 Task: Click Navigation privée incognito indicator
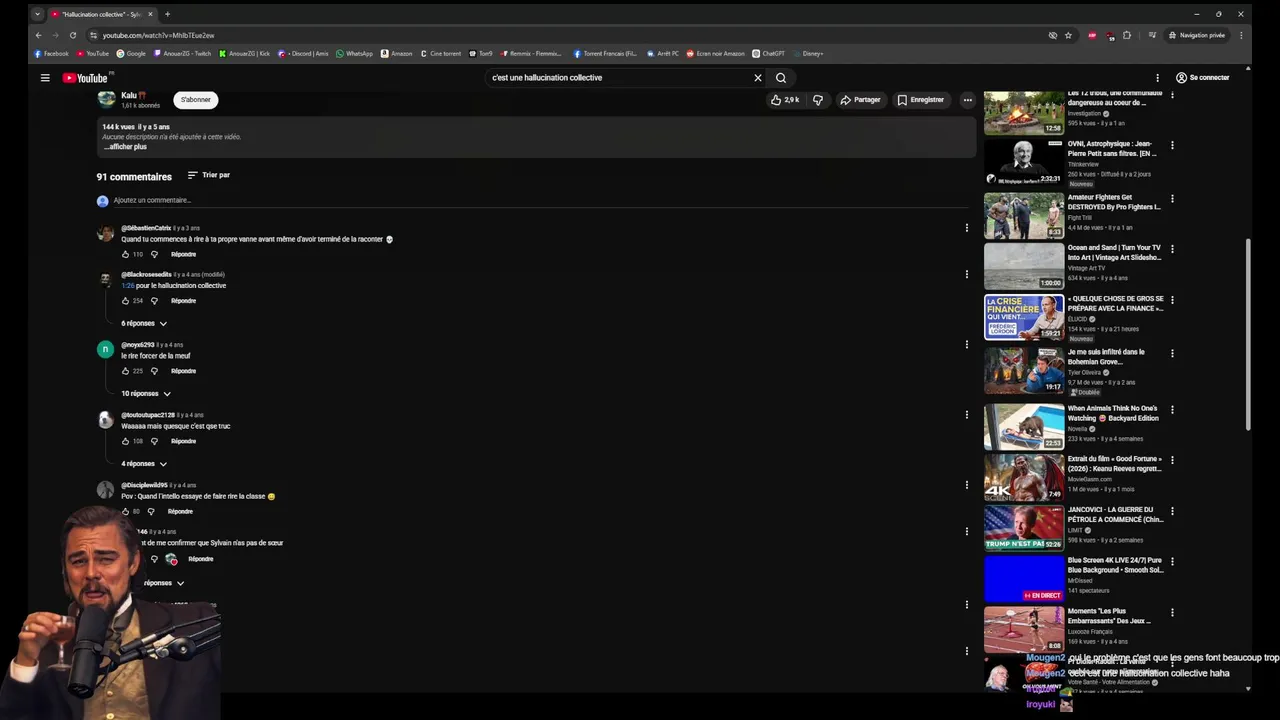(x=1196, y=35)
